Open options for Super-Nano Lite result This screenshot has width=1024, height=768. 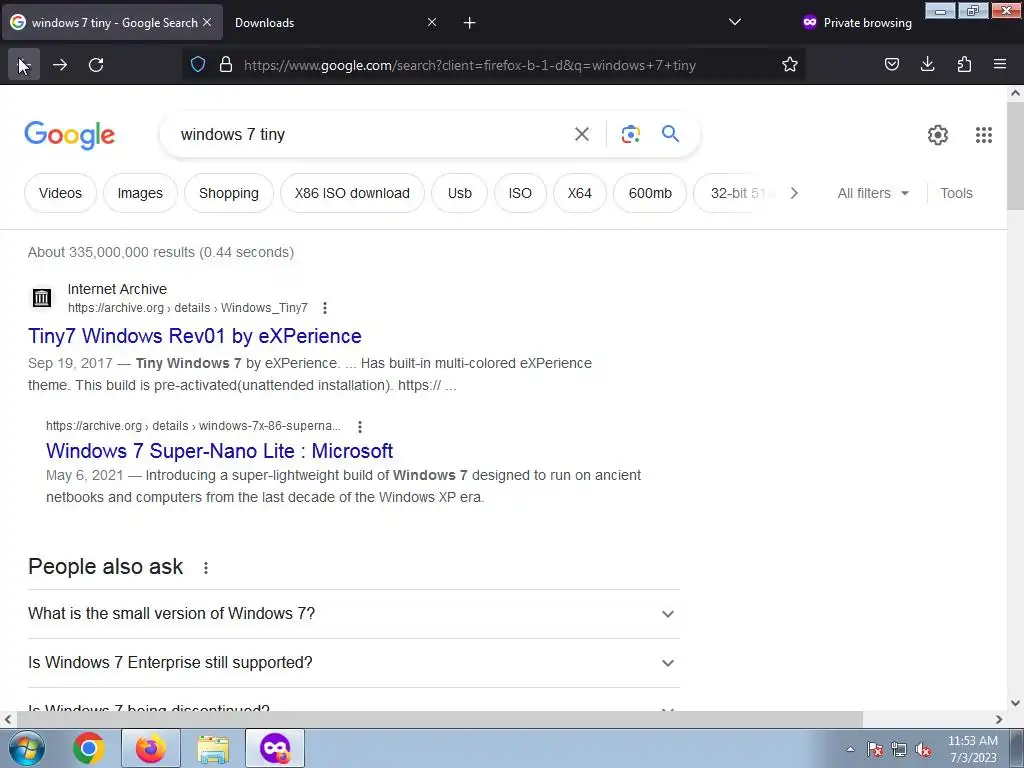pos(360,427)
